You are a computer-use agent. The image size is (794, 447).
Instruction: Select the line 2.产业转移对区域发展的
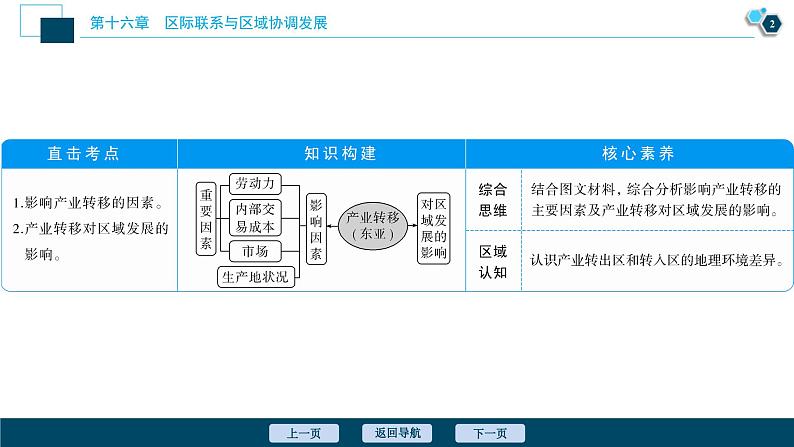91,229
